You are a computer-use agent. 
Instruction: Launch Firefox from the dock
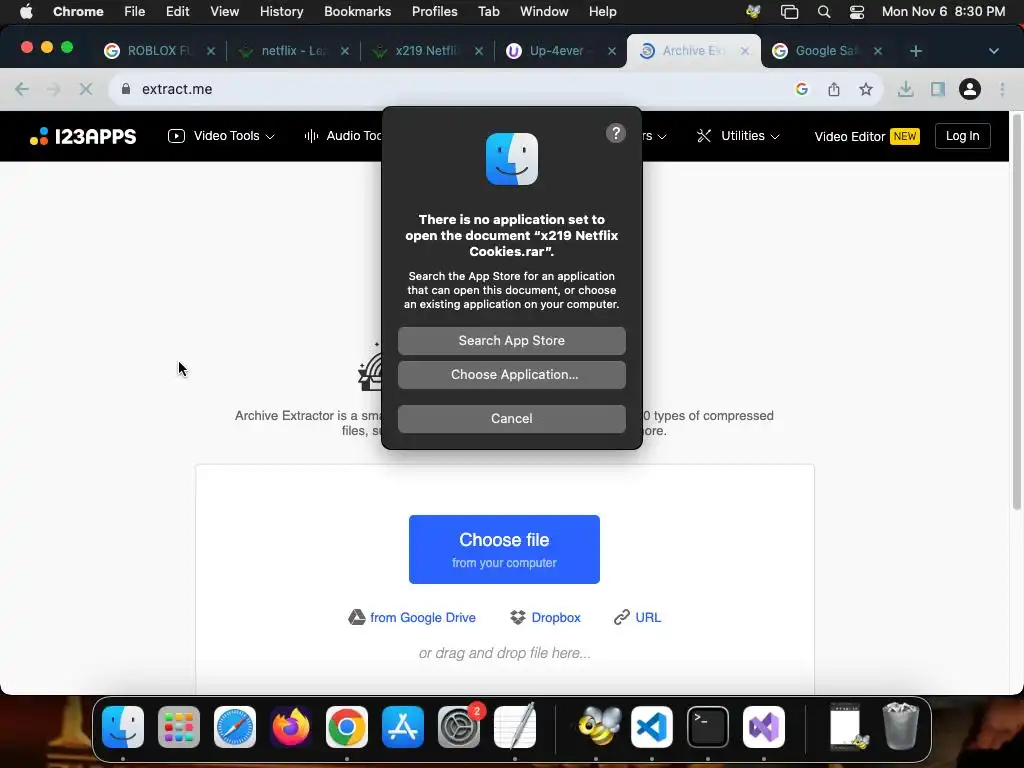291,727
